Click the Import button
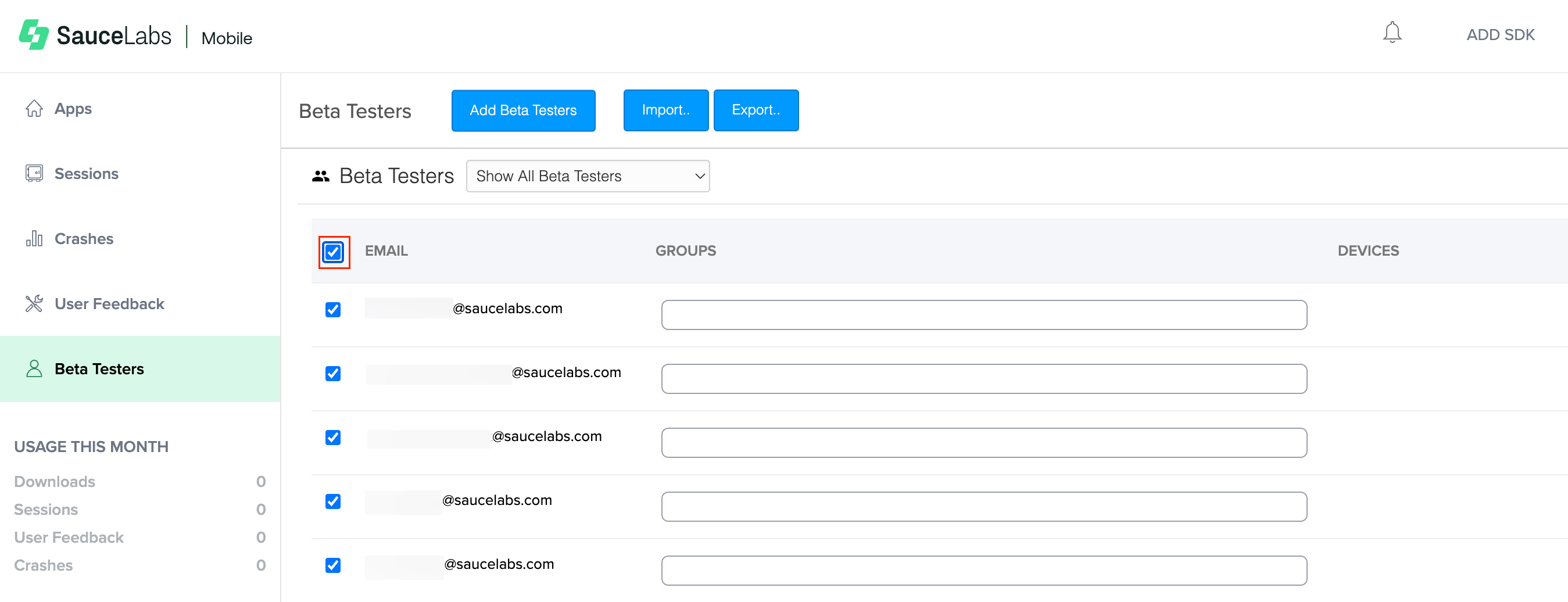This screenshot has height=602, width=1568. coord(665,110)
